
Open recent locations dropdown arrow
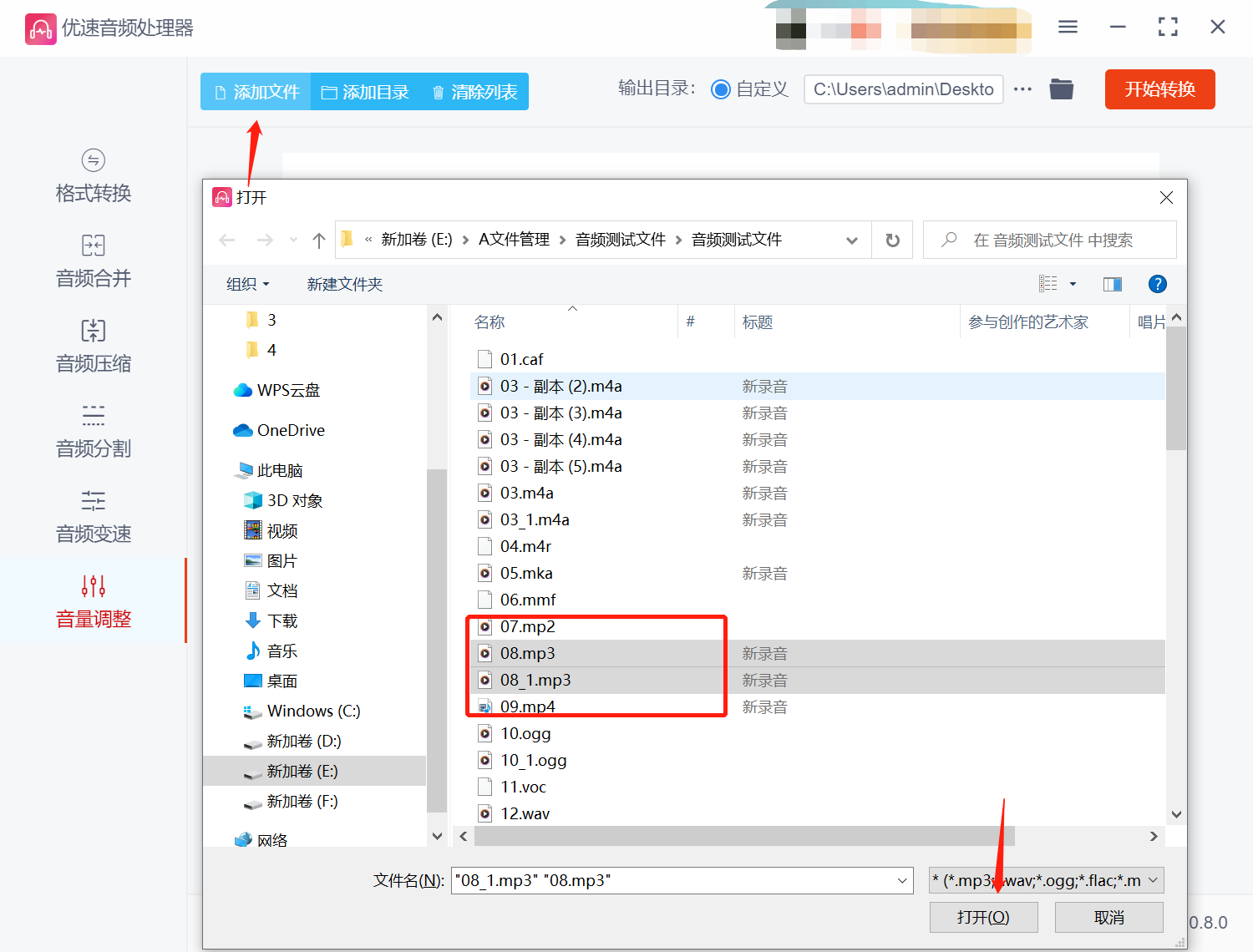293,241
